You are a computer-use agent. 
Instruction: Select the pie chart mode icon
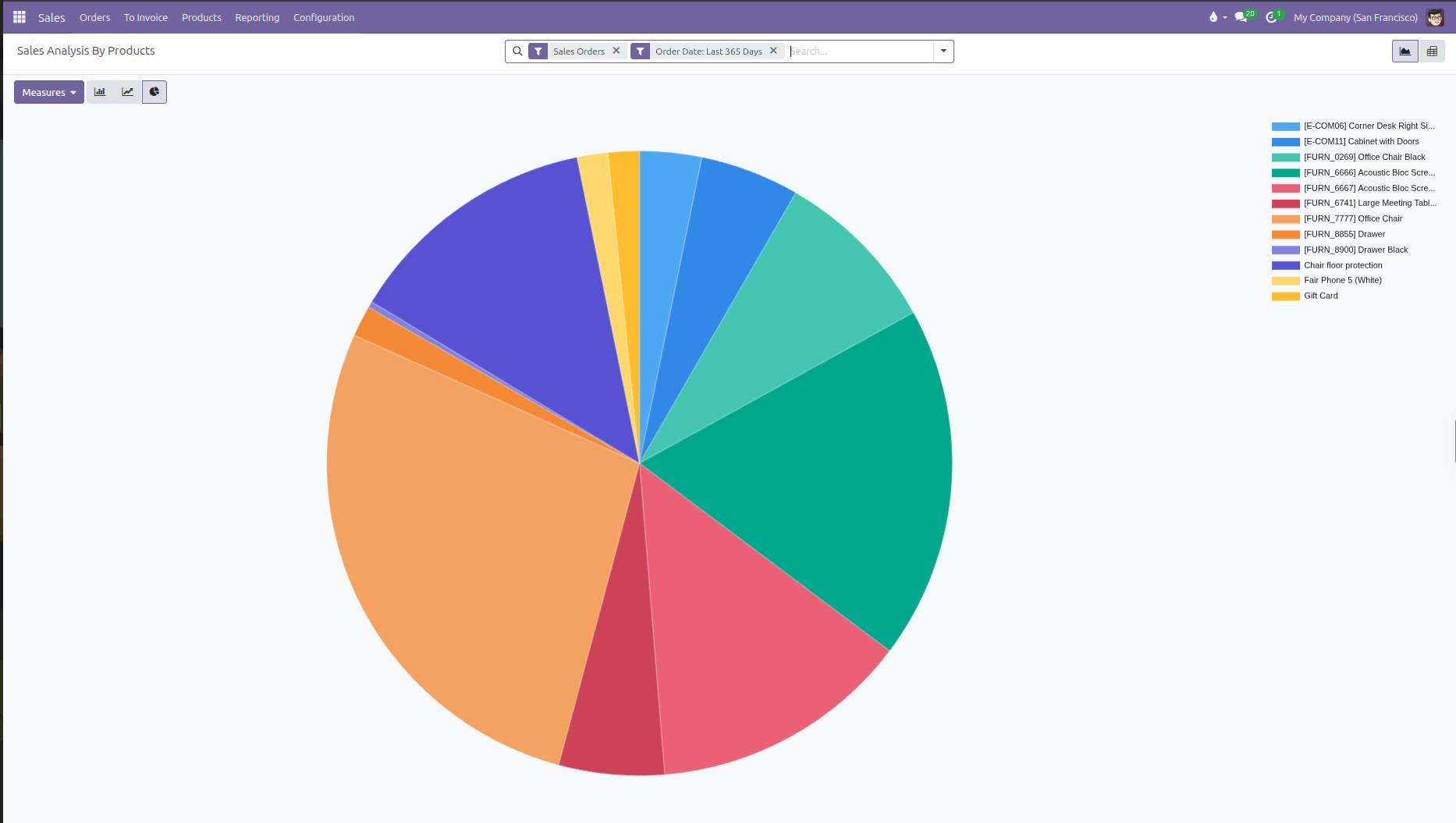coord(154,92)
